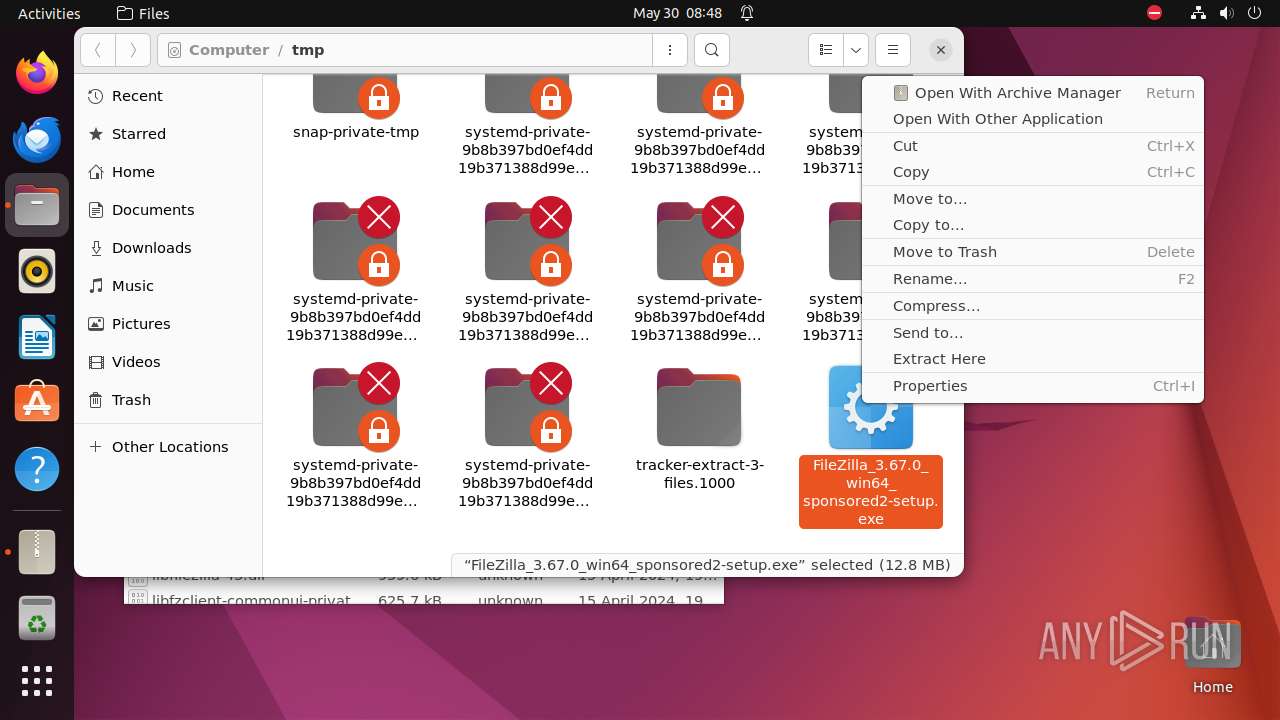Viewport: 1280px width, 720px height.
Task: Choose Send to… in context menu
Action: pos(1033,333)
